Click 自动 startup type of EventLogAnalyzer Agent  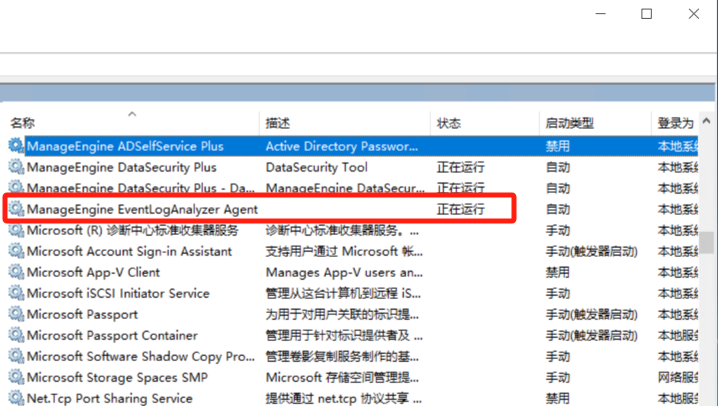557,209
